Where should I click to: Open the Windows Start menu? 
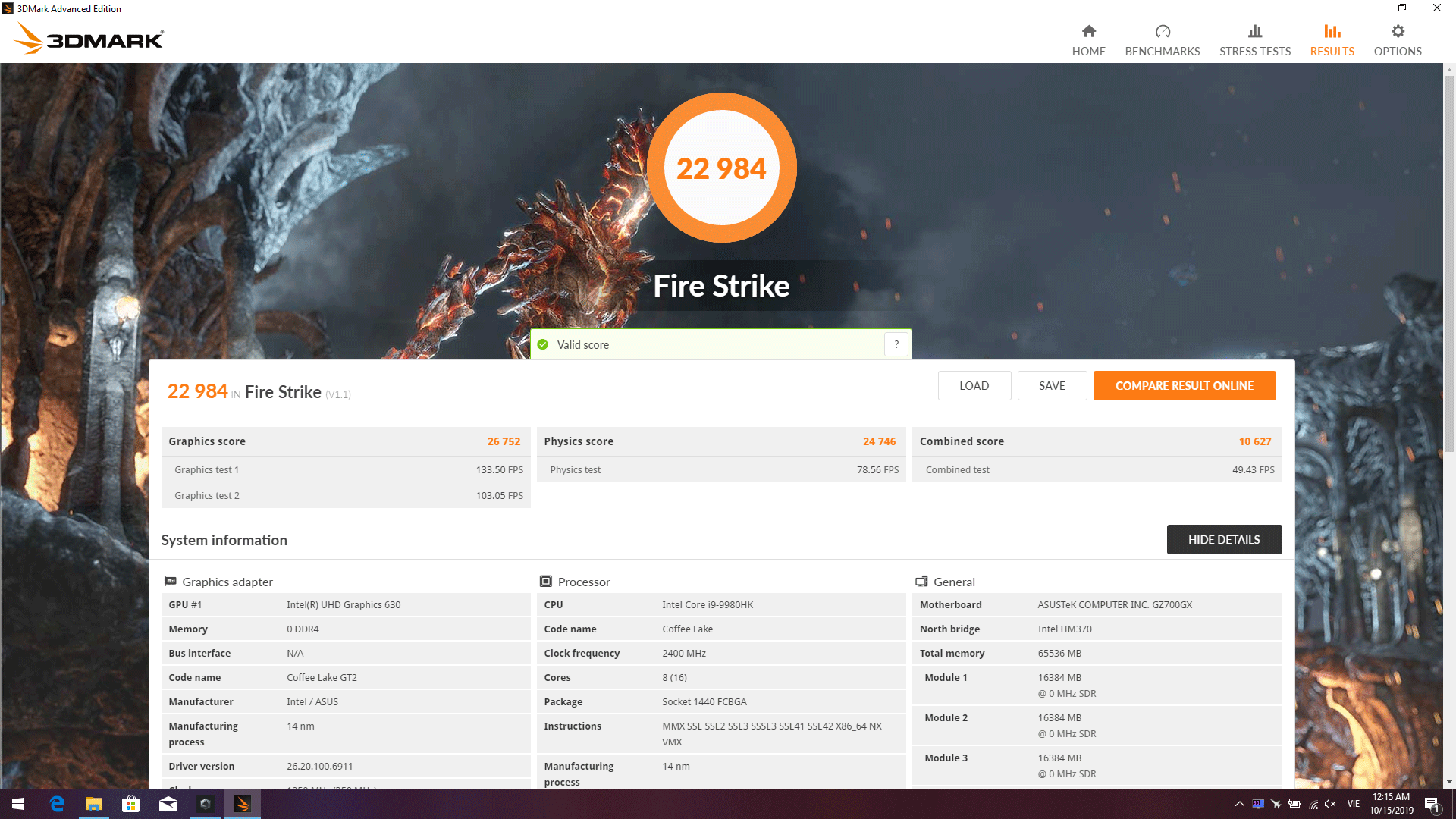pos(18,804)
